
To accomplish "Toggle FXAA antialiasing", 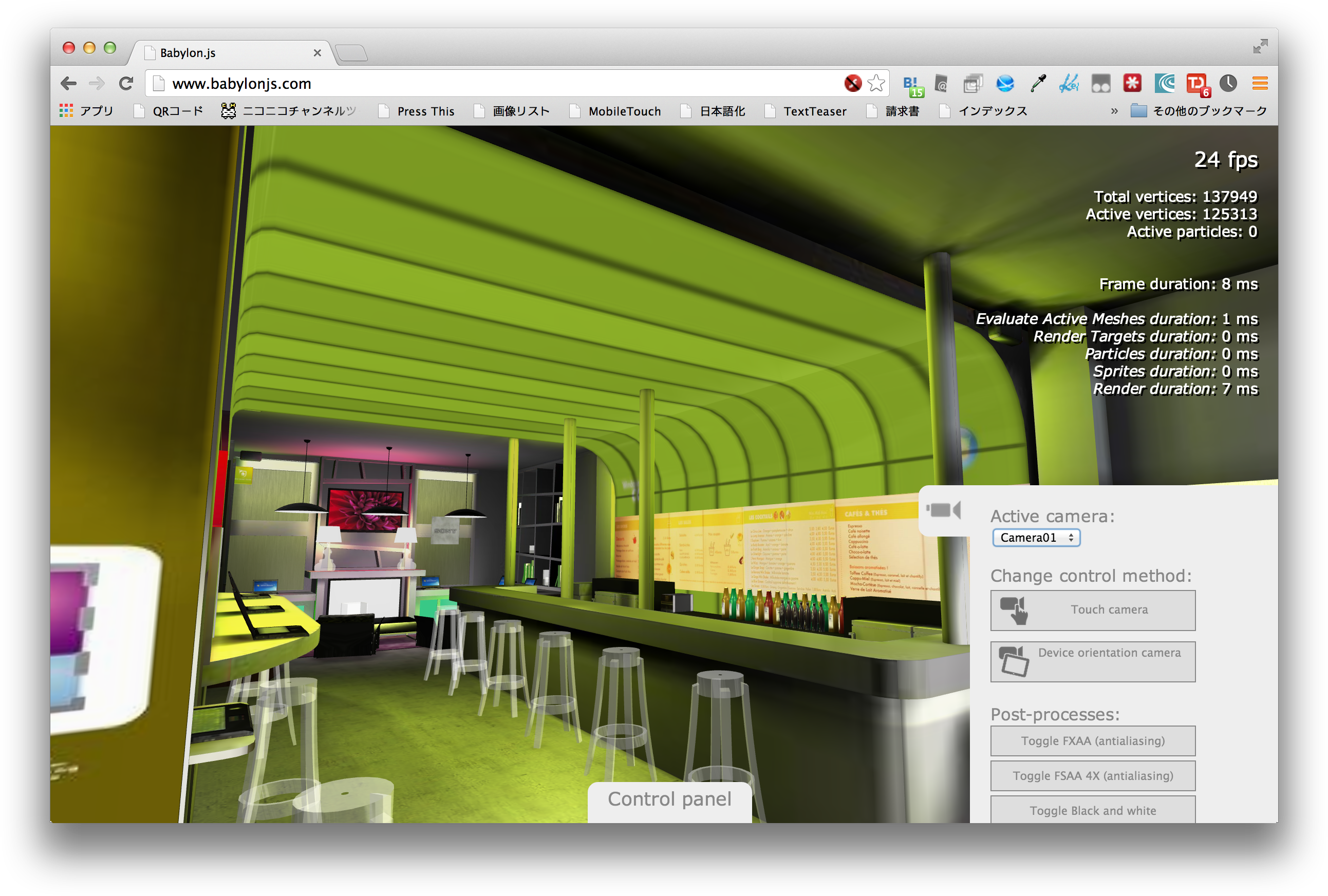I will [1093, 740].
